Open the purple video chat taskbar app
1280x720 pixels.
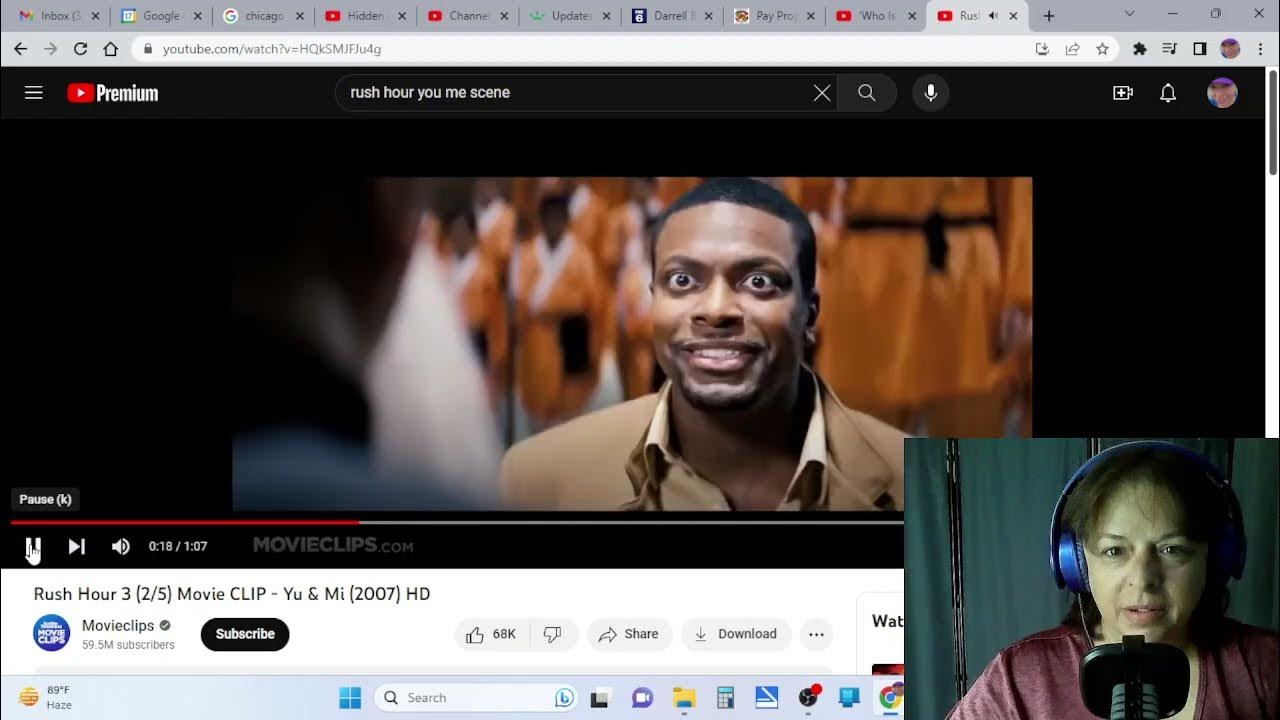tap(642, 698)
